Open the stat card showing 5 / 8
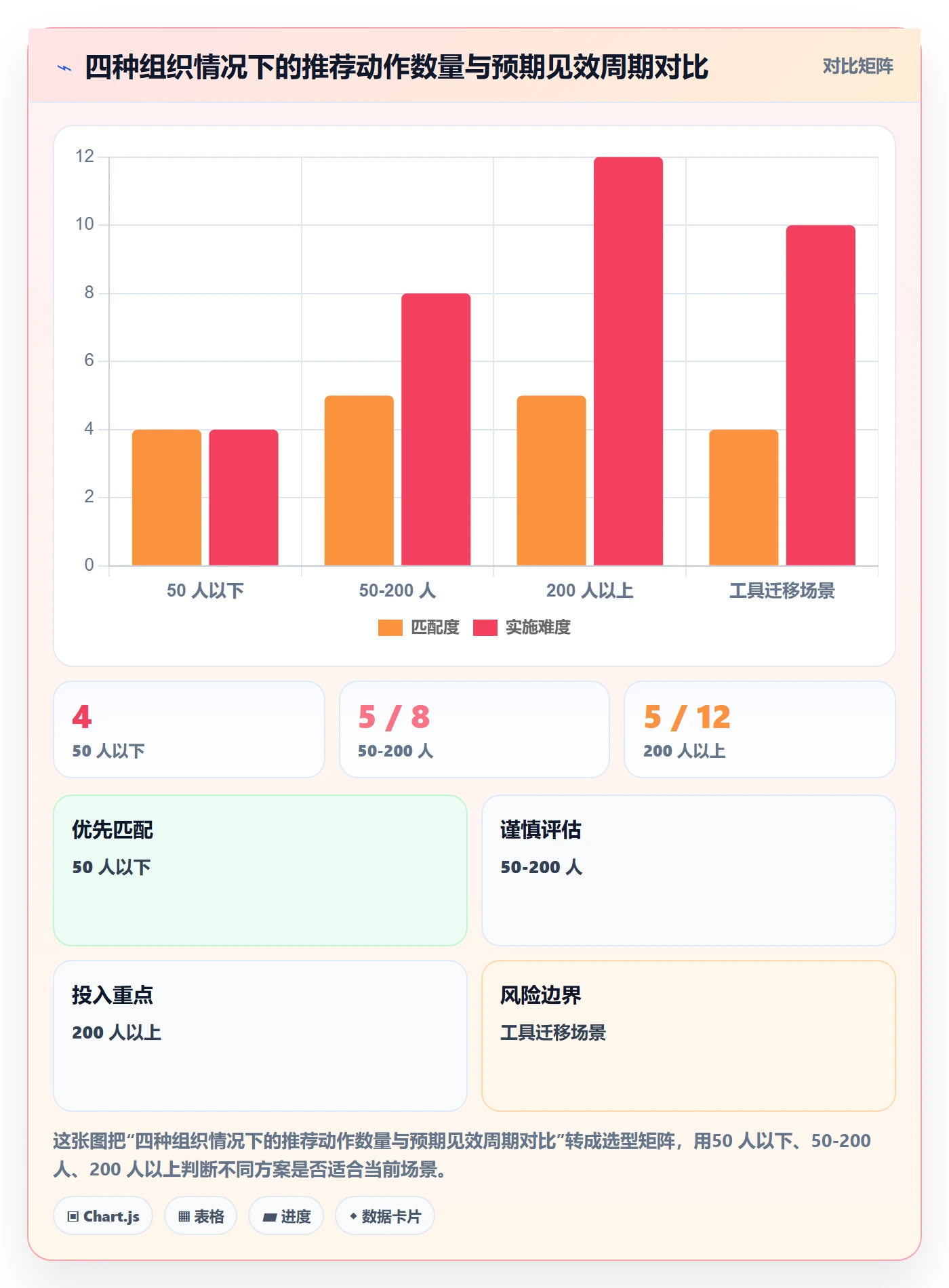The height and width of the screenshot is (1288, 949). pos(474,729)
